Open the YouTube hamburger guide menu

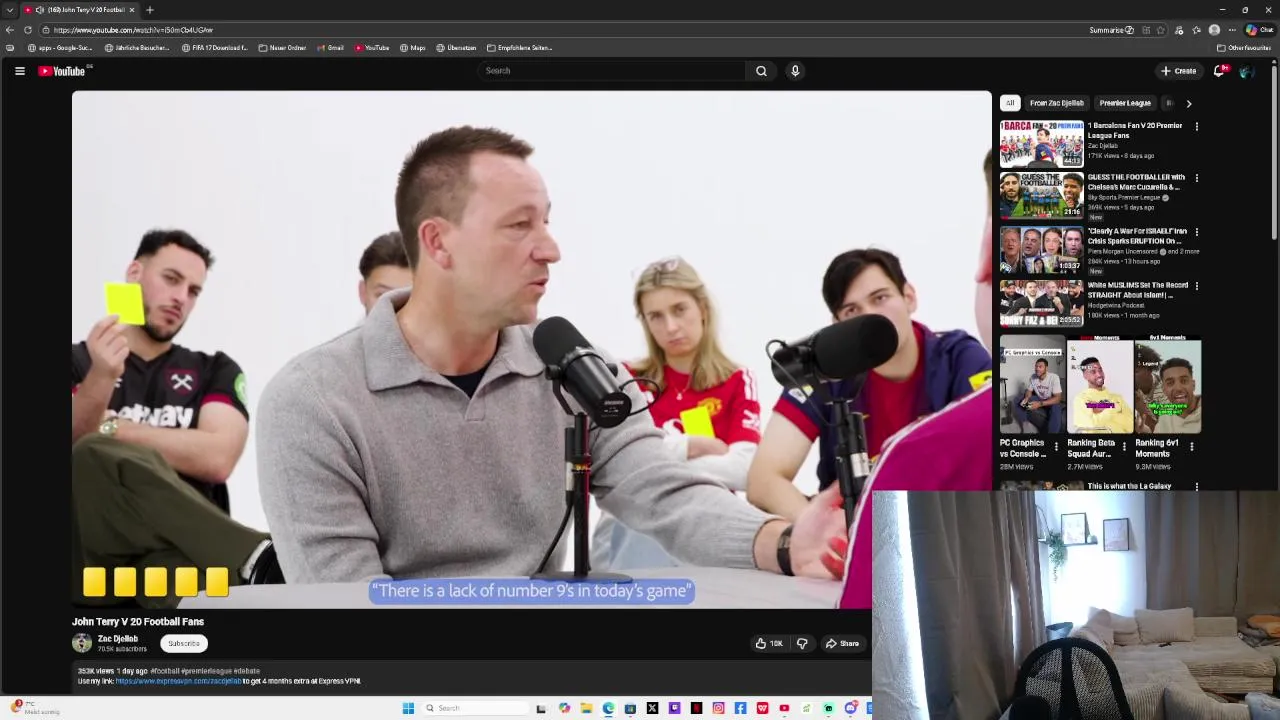pos(19,71)
